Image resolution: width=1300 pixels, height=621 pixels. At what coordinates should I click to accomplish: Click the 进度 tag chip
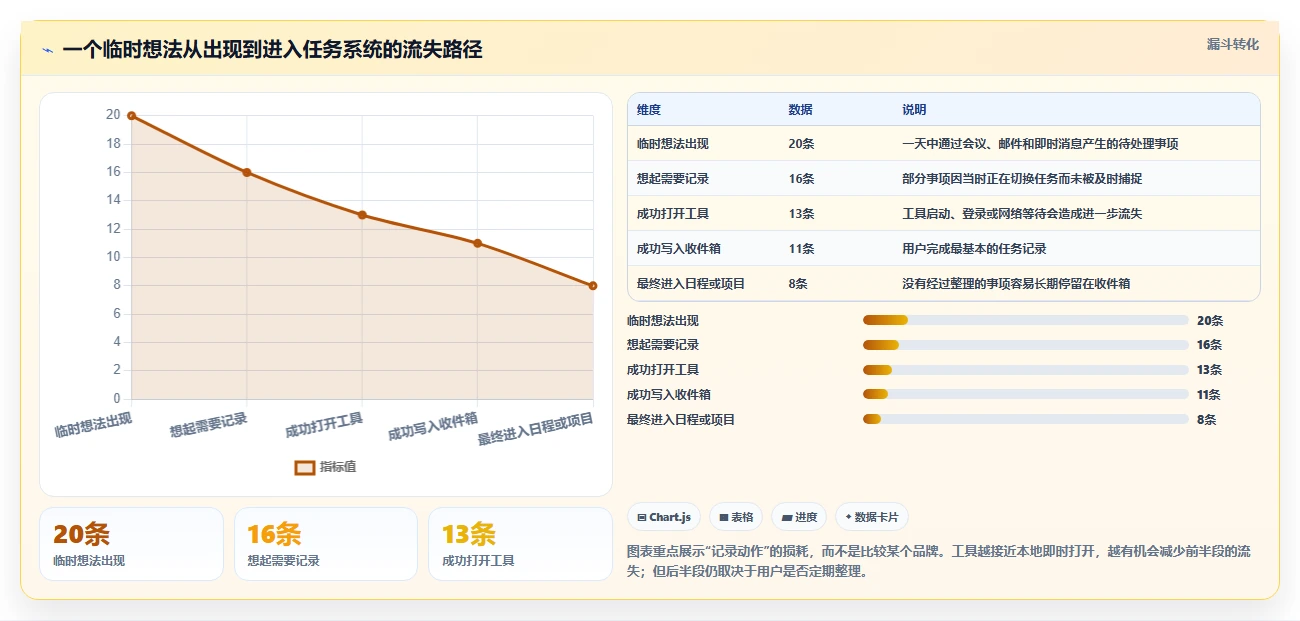[799, 517]
